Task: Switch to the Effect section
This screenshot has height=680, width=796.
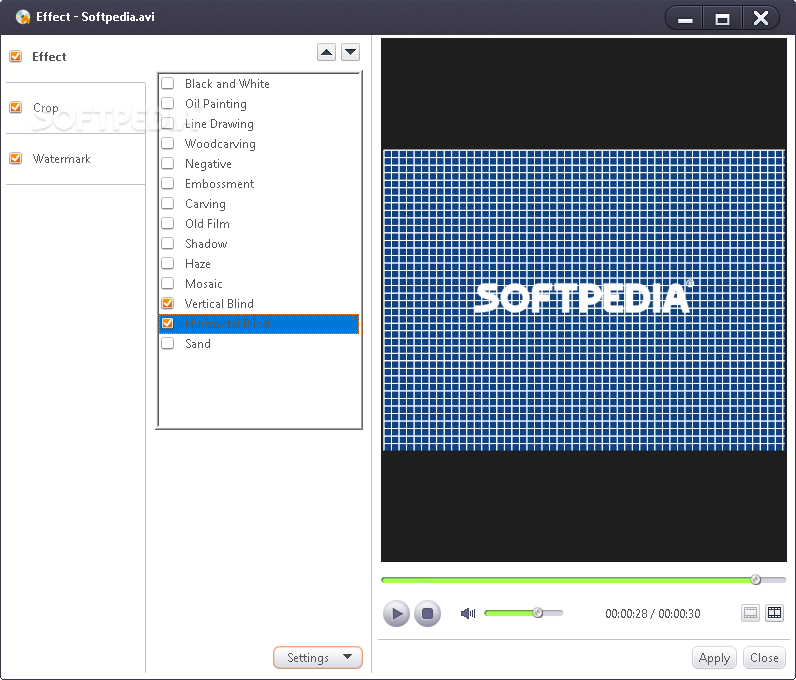Action: [49, 56]
